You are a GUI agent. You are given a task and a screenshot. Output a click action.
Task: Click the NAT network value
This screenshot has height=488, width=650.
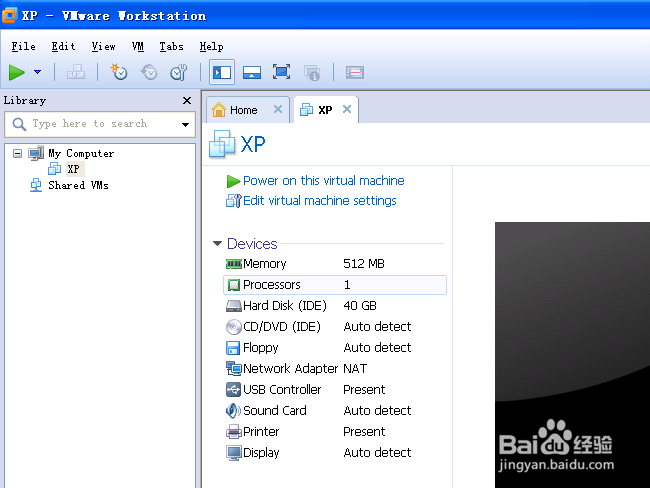click(355, 369)
